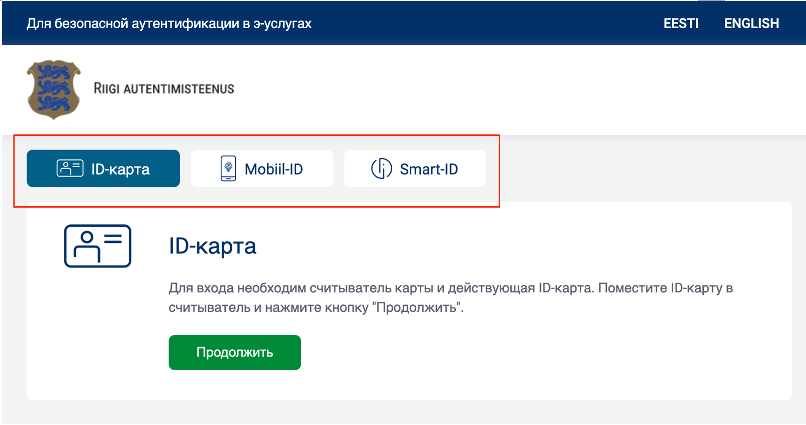Click the Smart-ID circular logo icon

tap(381, 169)
